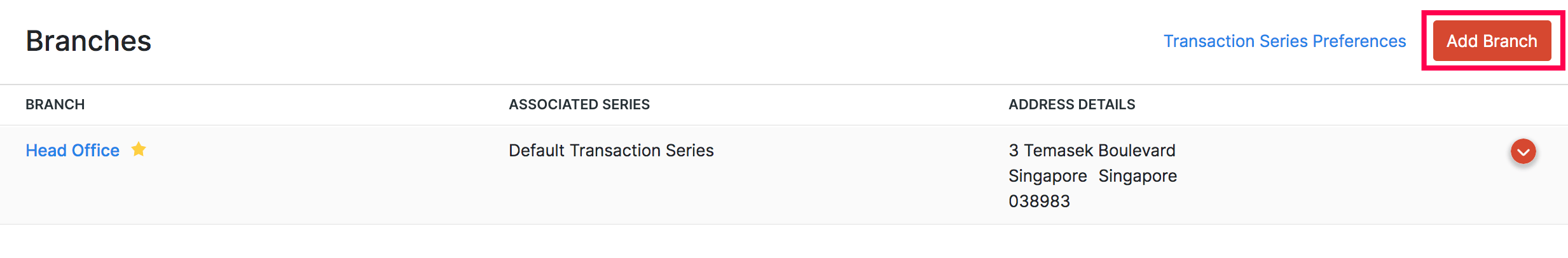Open Transaction Series Preferences link
Screen dimensions: 1568x258
pyautogui.click(x=1284, y=41)
